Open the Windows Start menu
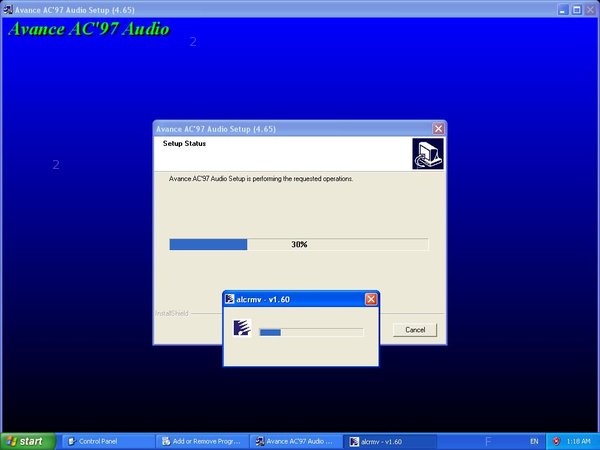The height and width of the screenshot is (450, 600). (28, 441)
